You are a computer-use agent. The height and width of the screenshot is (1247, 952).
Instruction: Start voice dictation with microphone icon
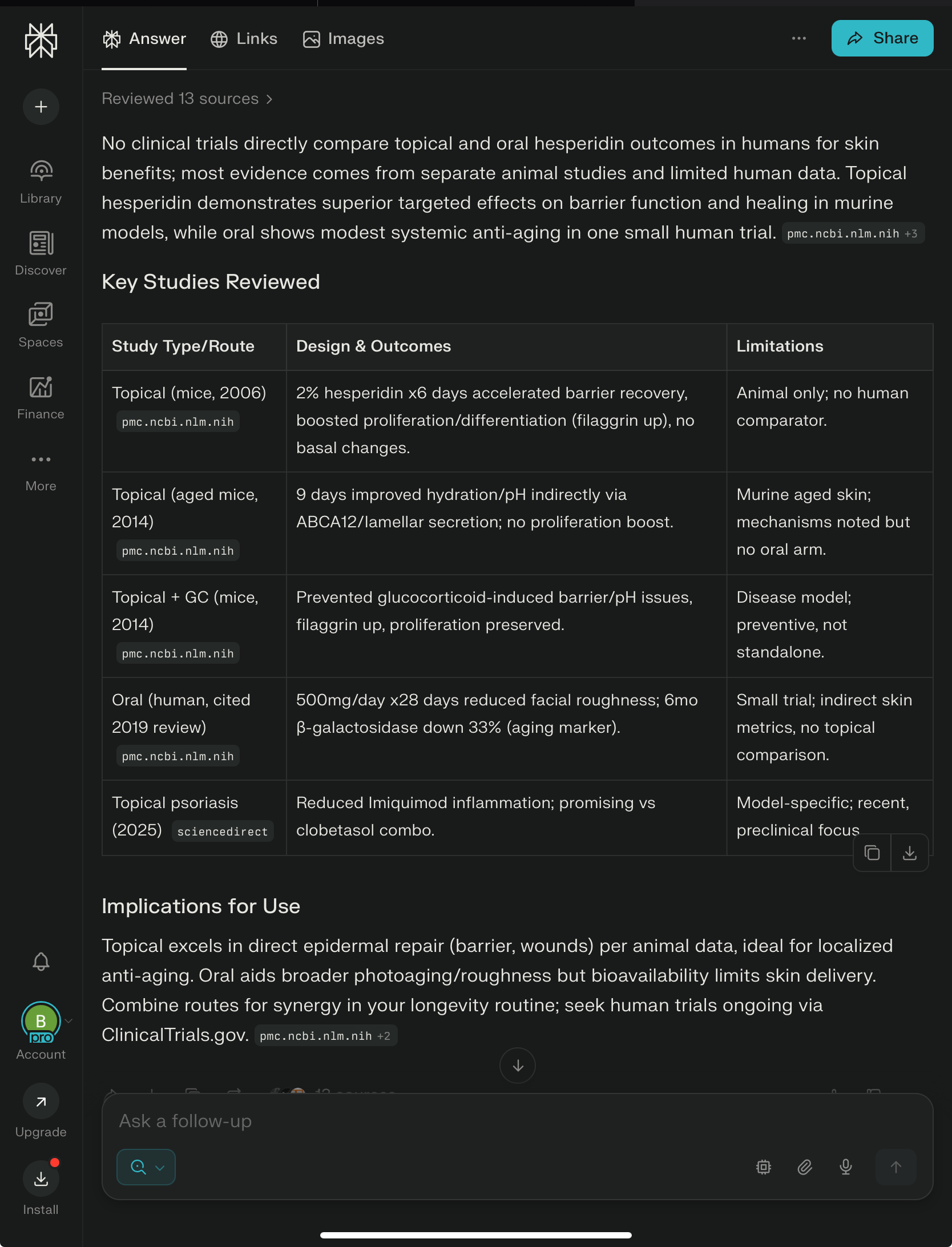coord(846,1167)
